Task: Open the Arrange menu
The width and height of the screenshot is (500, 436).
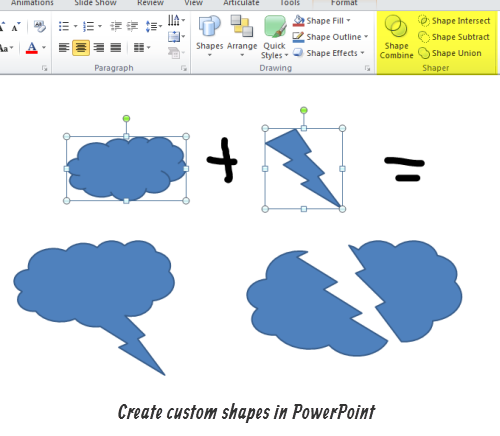Action: click(242, 36)
